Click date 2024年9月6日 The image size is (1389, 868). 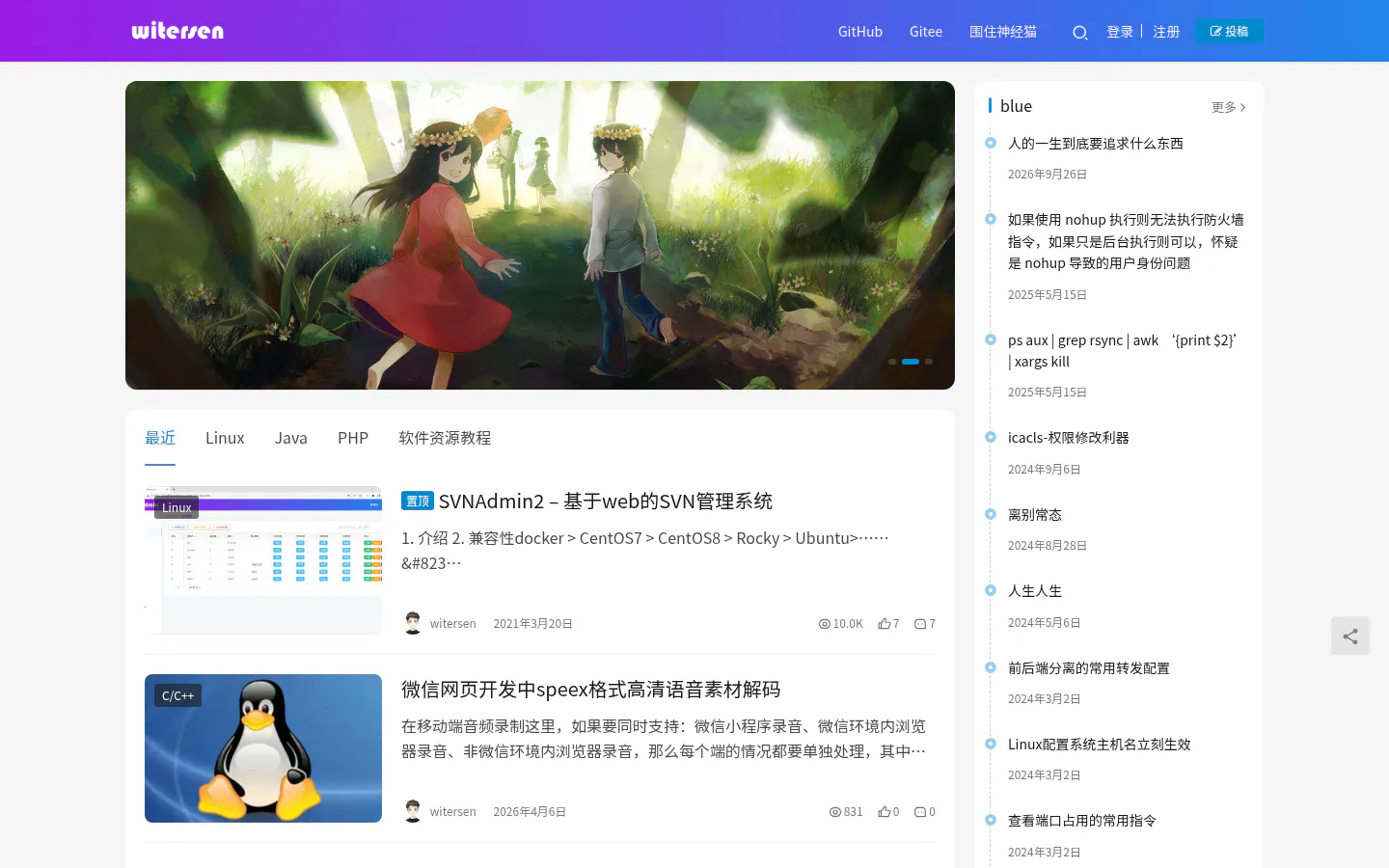(x=1045, y=470)
